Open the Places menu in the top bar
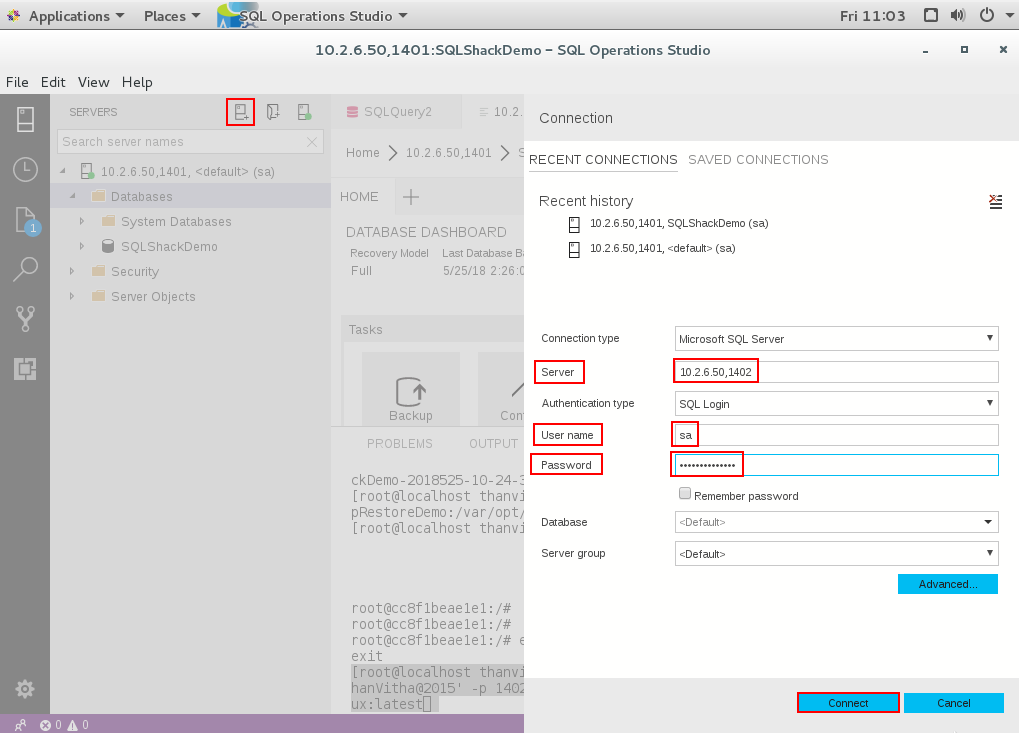 [172, 16]
